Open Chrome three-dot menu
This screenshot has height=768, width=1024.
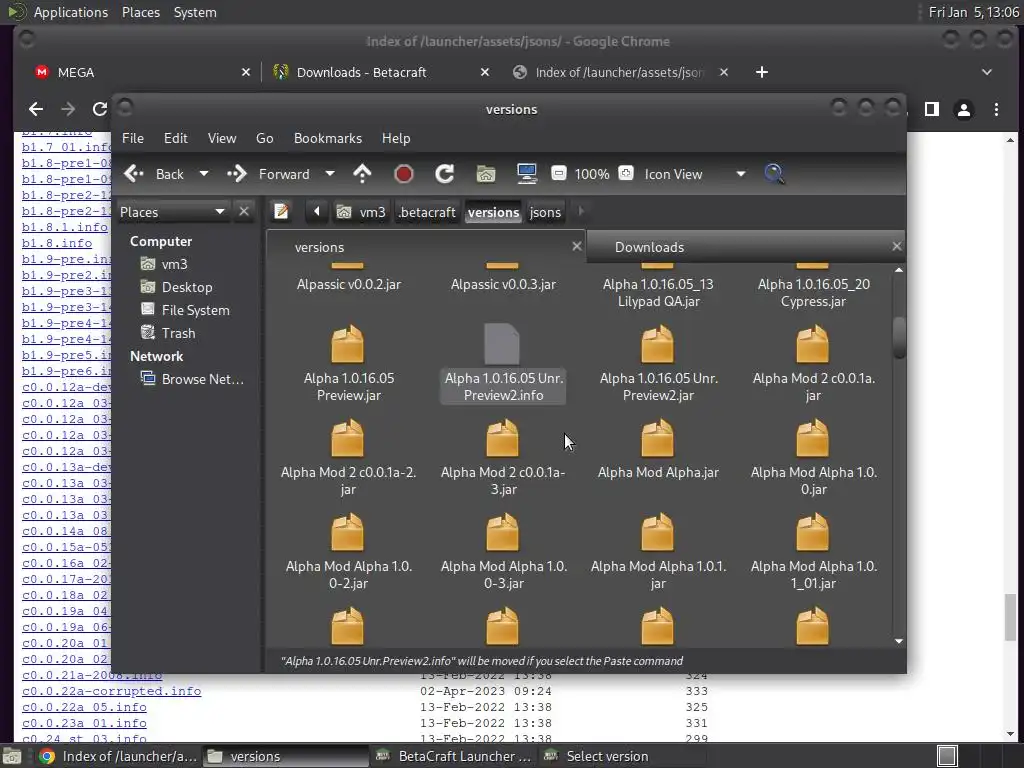pos(996,110)
